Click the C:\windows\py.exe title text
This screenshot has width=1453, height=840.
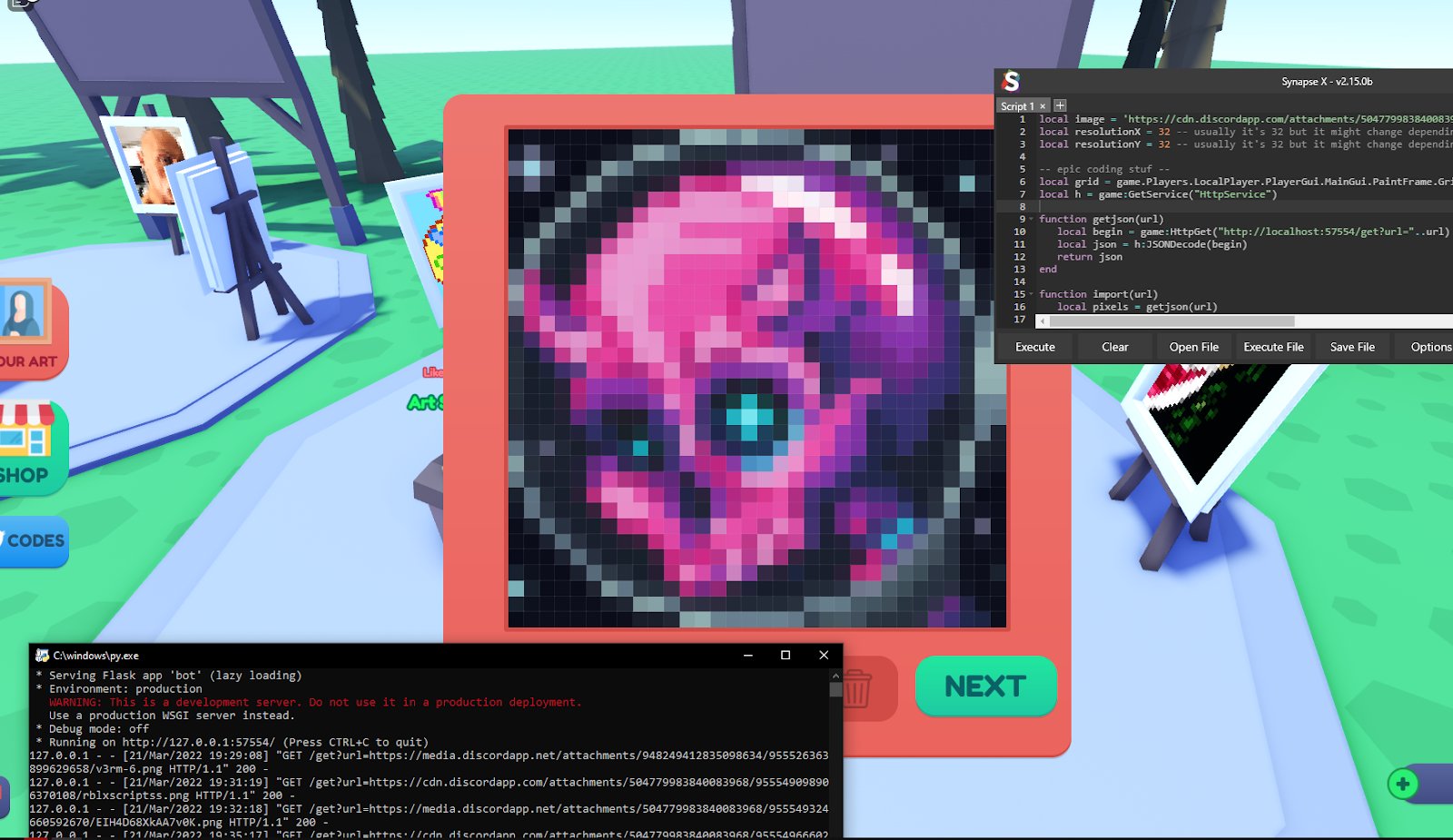point(96,655)
